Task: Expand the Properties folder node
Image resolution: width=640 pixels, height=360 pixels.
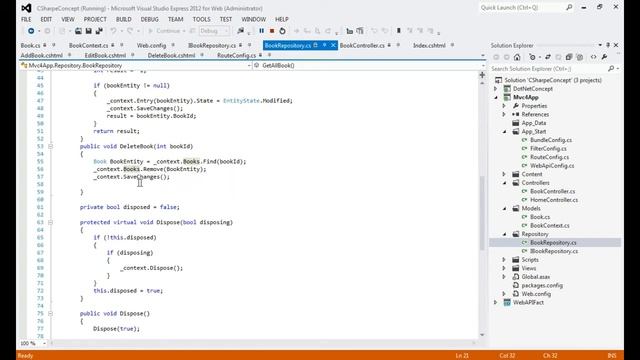Action: pos(504,106)
